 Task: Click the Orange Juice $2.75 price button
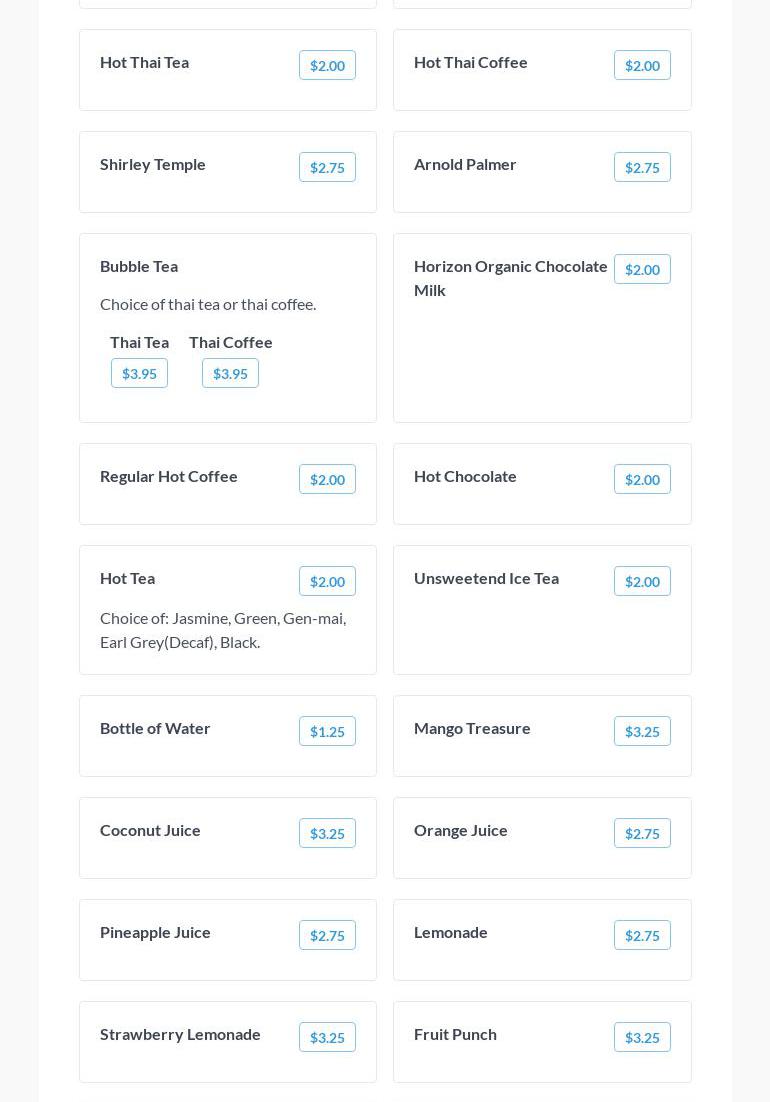642,833
